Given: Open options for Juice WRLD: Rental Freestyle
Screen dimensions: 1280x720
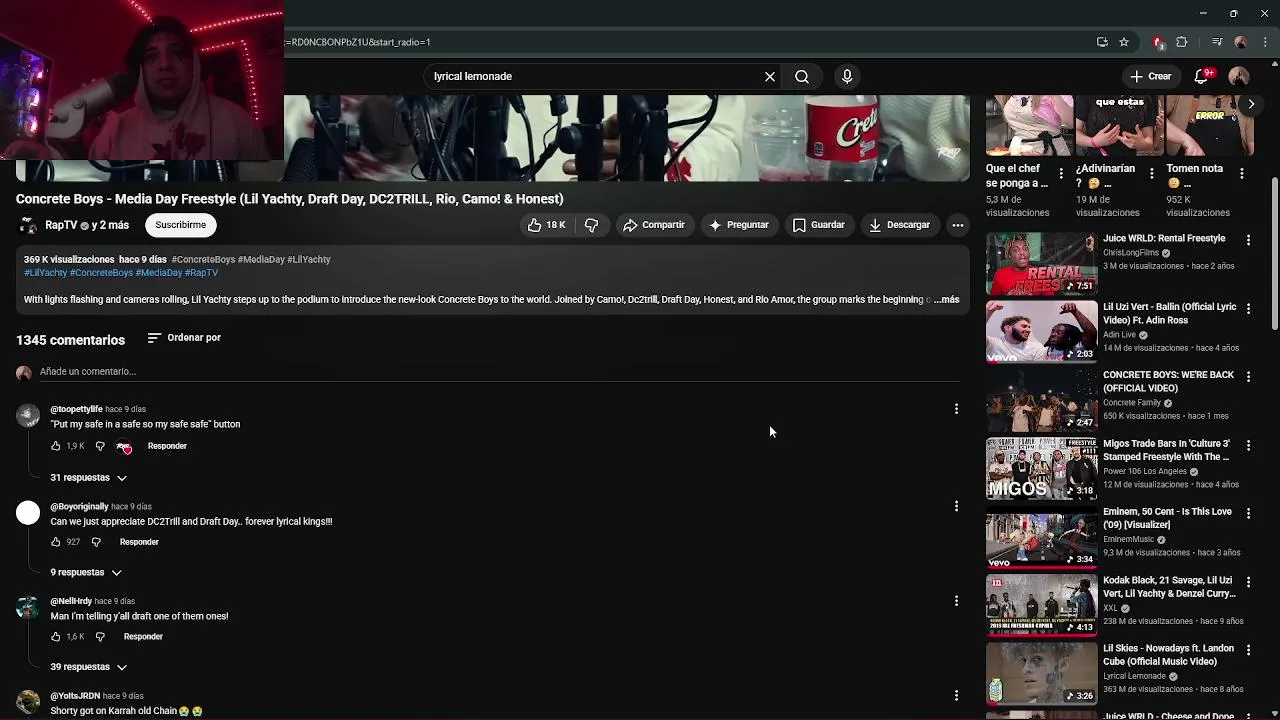Looking at the screenshot, I should pyautogui.click(x=1248, y=240).
